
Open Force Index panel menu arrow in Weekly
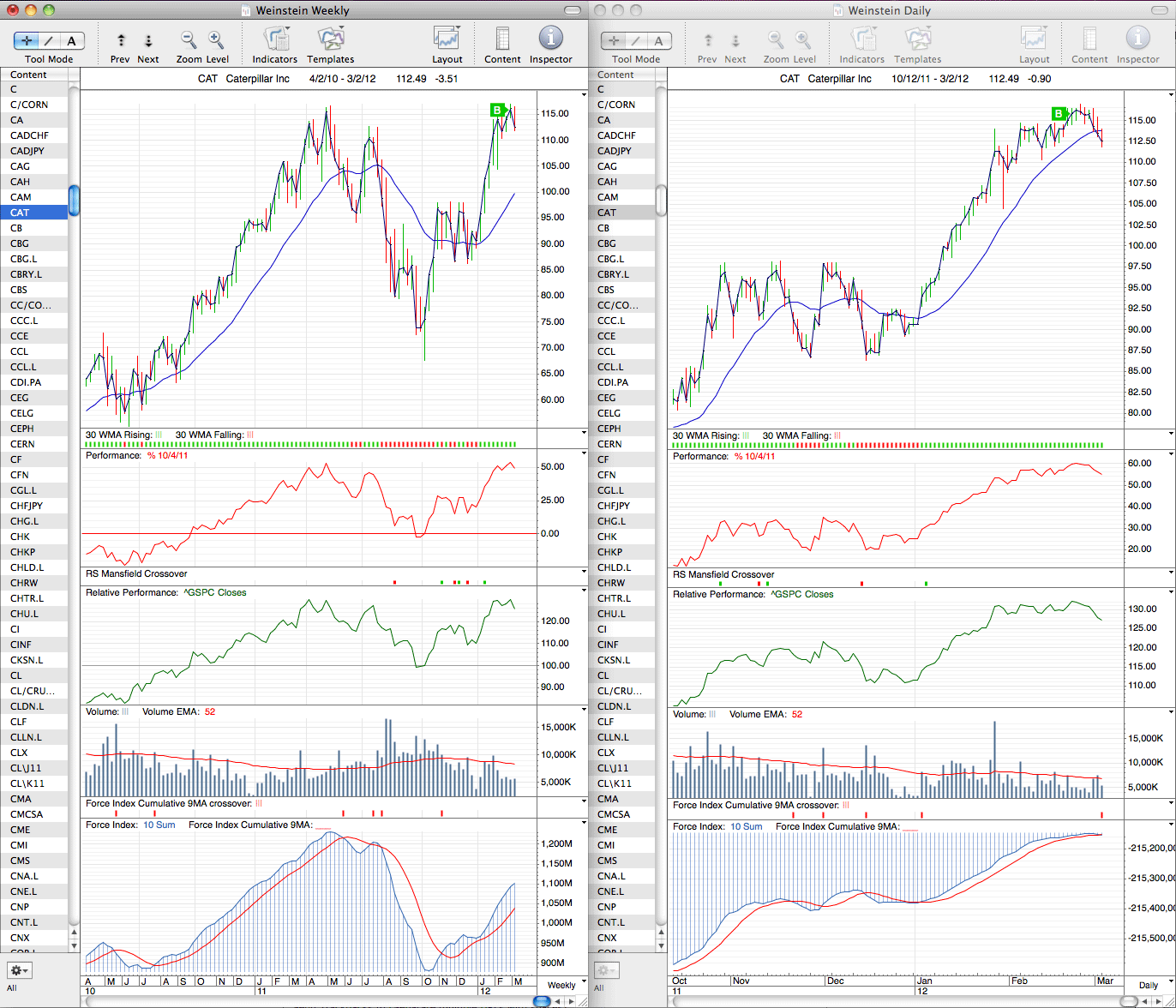584,823
